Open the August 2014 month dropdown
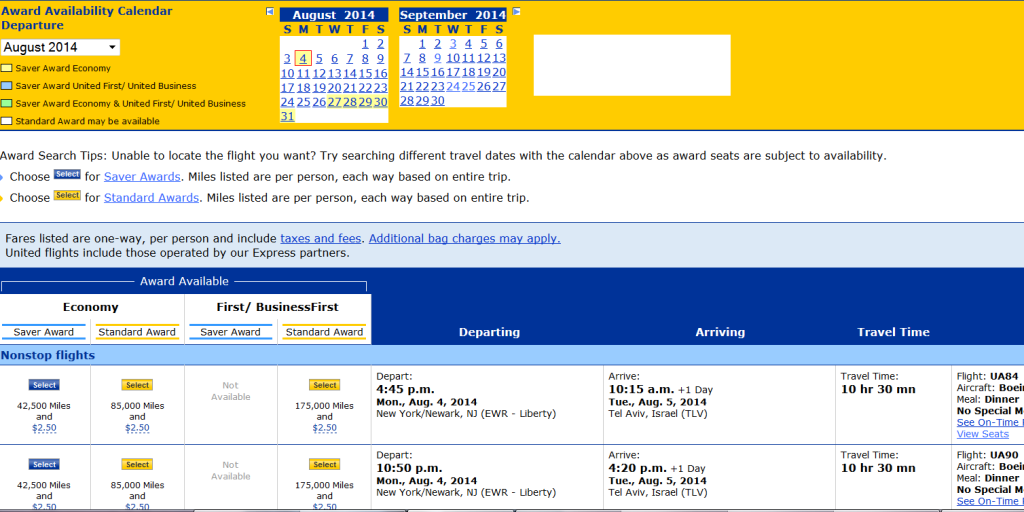The height and width of the screenshot is (512, 1024). (x=60, y=47)
